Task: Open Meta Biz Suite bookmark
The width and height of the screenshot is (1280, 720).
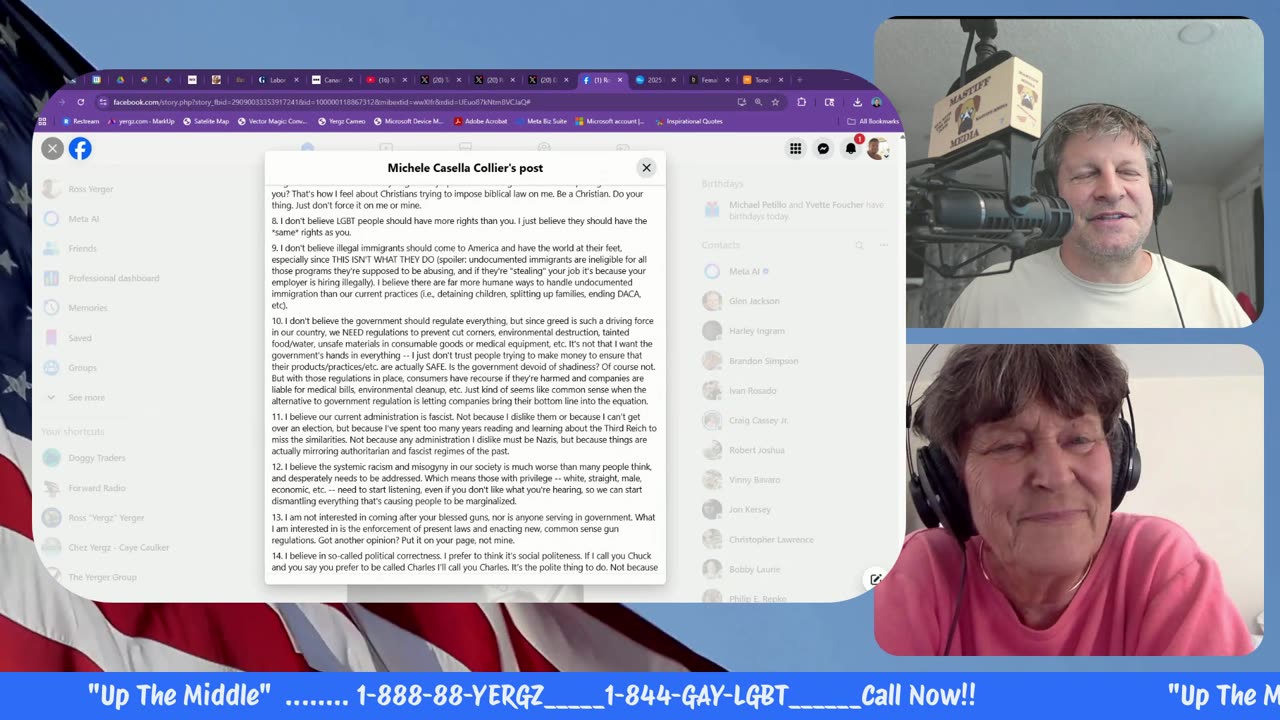Action: click(x=541, y=121)
